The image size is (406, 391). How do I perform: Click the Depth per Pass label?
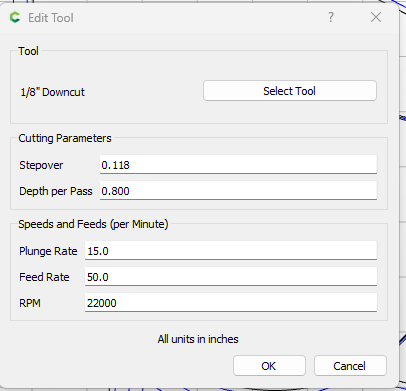point(56,191)
